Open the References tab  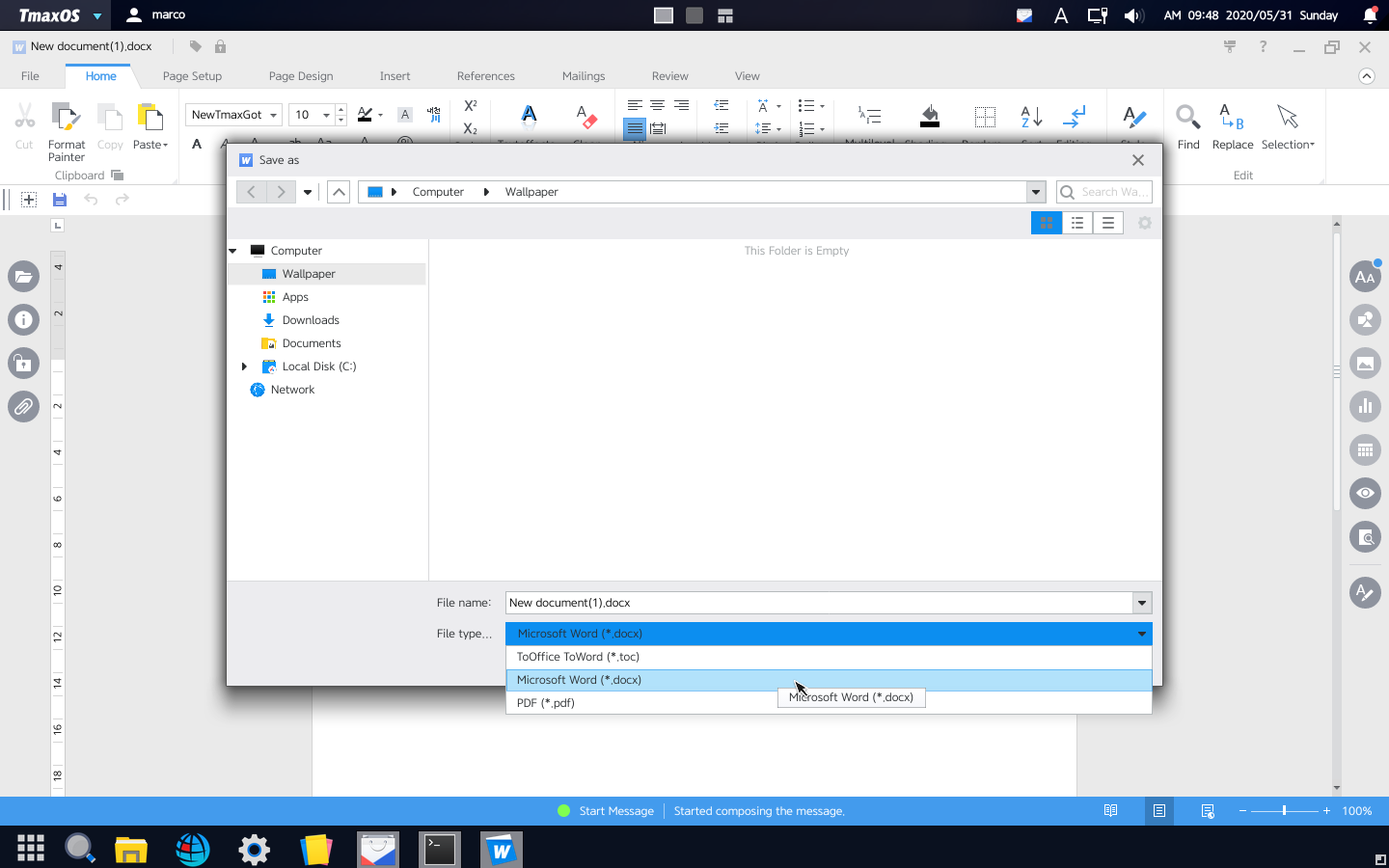(x=485, y=75)
